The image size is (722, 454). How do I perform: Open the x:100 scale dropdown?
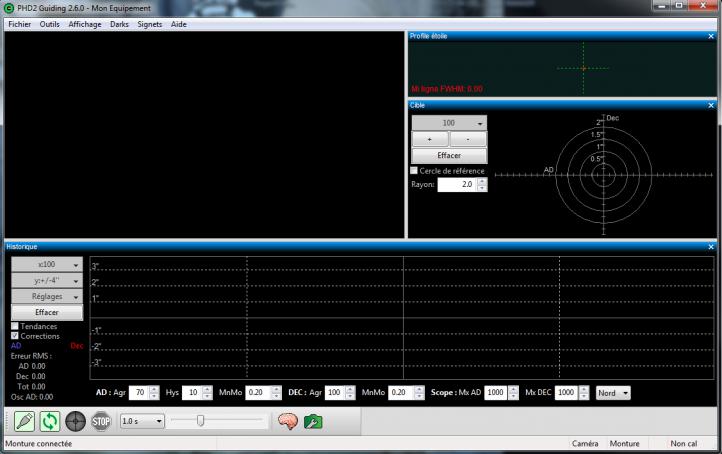(x=47, y=265)
